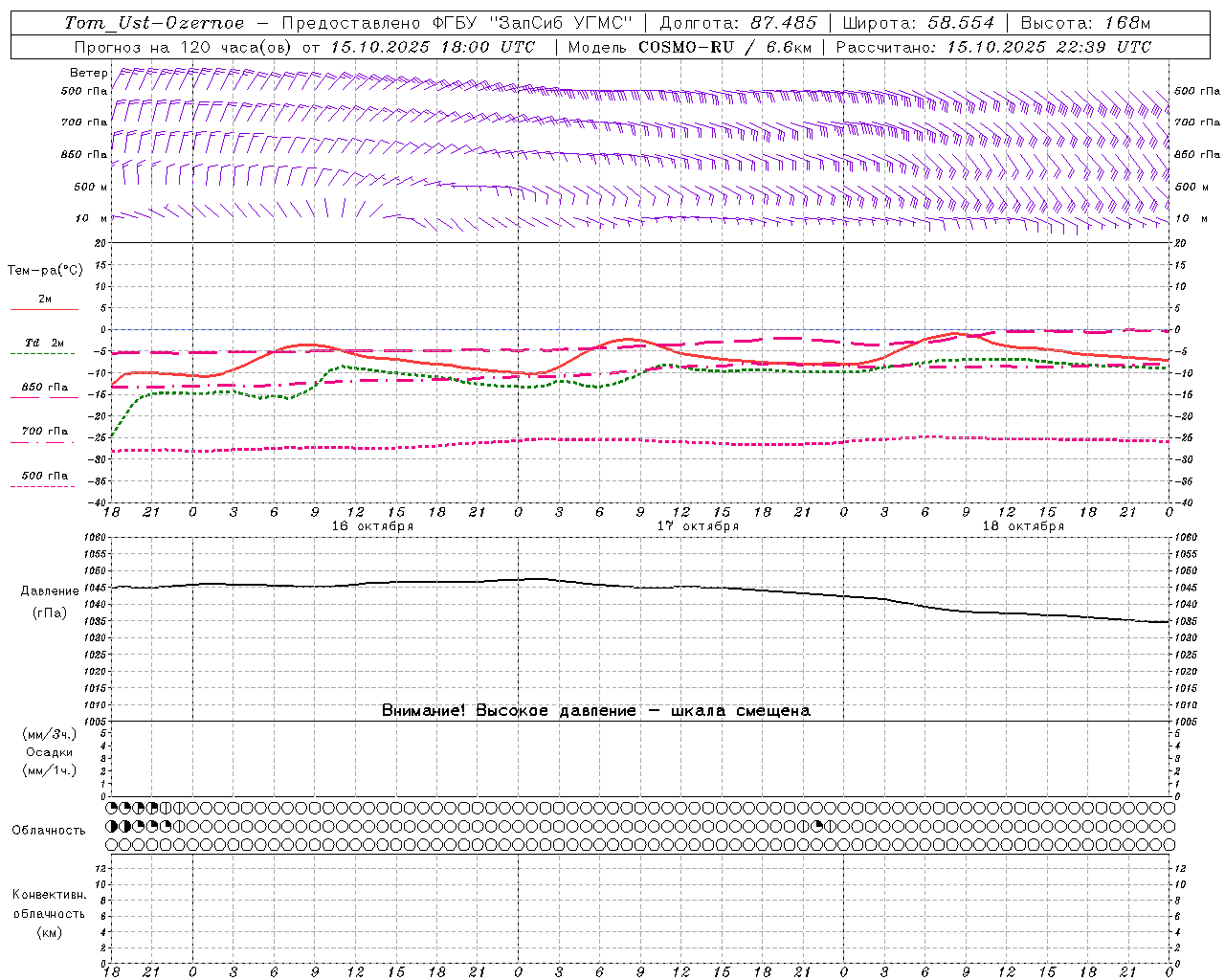
Task: Click the Td 2м legend entry
Action: click(44, 343)
